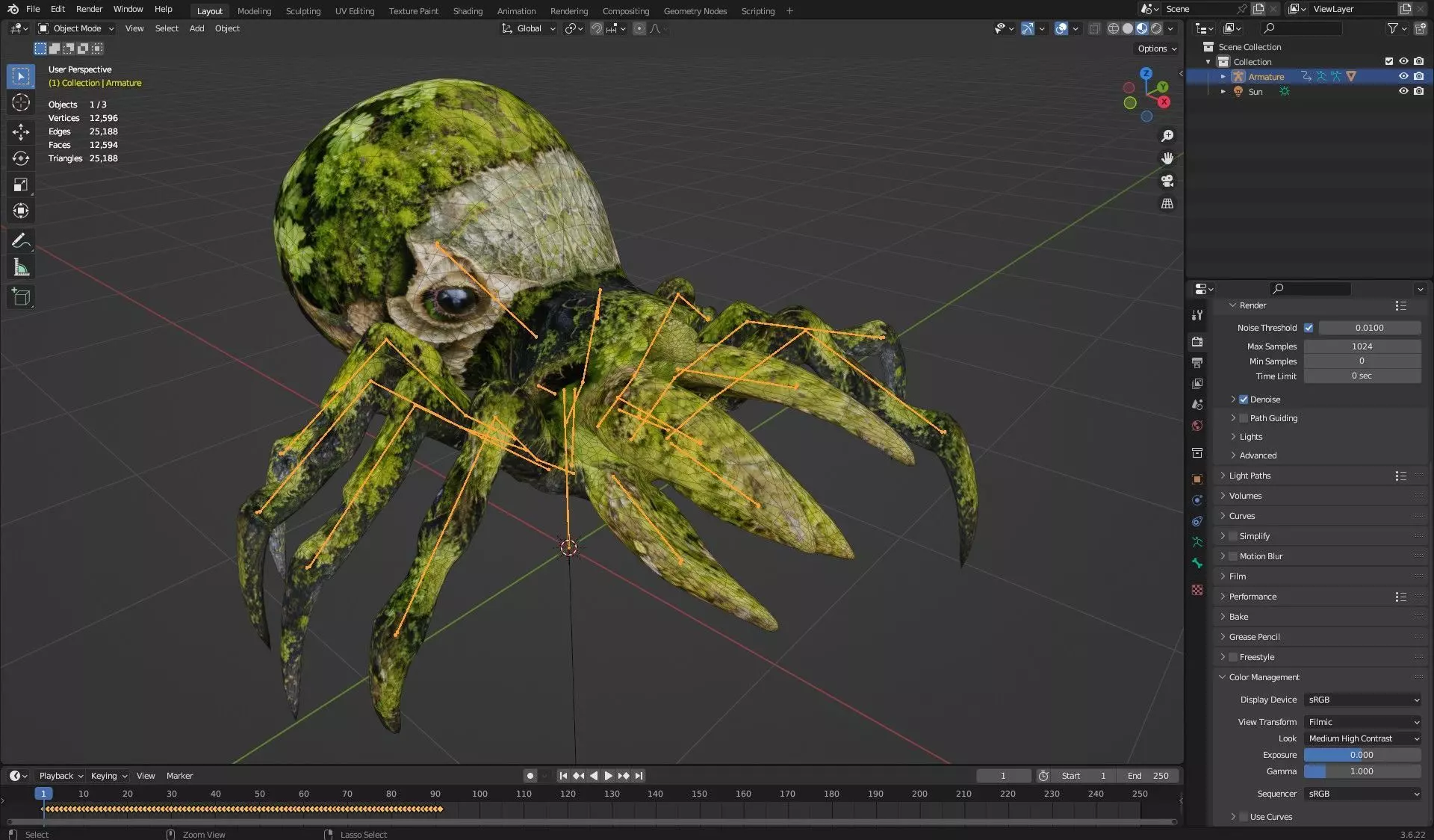Play the animation forward
This screenshot has width=1434, height=840.
tap(609, 776)
